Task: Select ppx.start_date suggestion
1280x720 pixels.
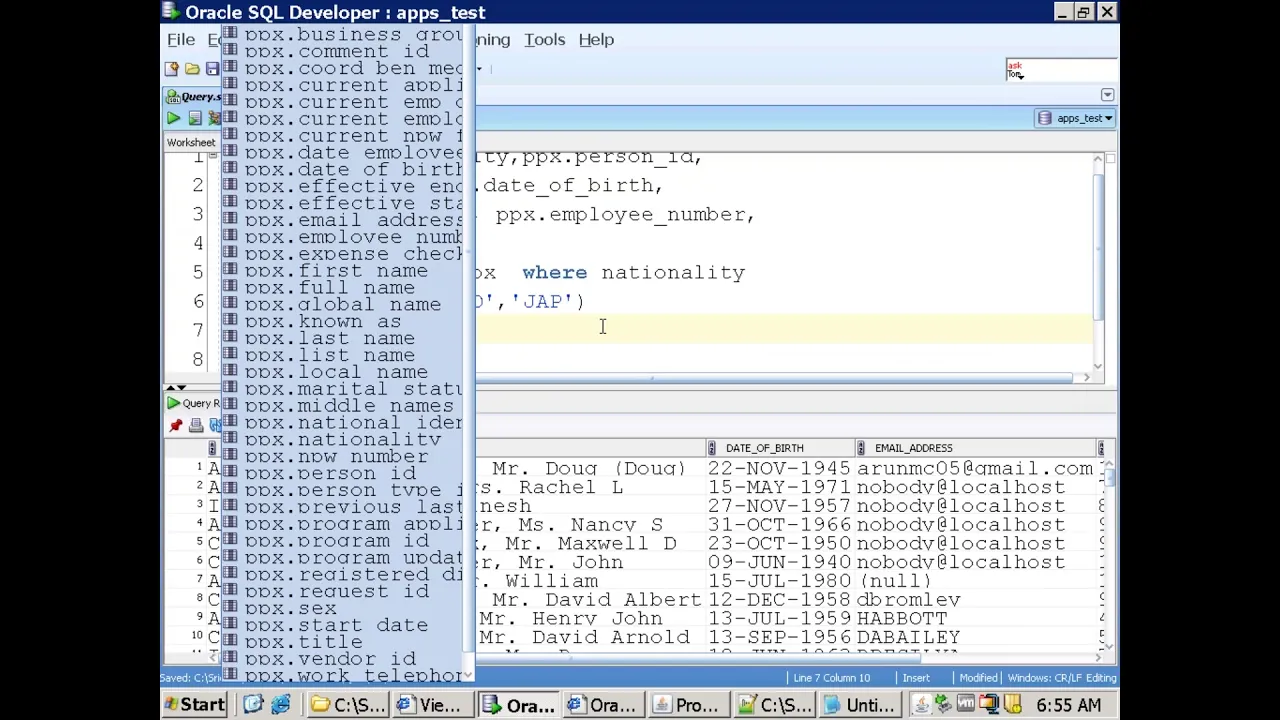Action: [343, 626]
